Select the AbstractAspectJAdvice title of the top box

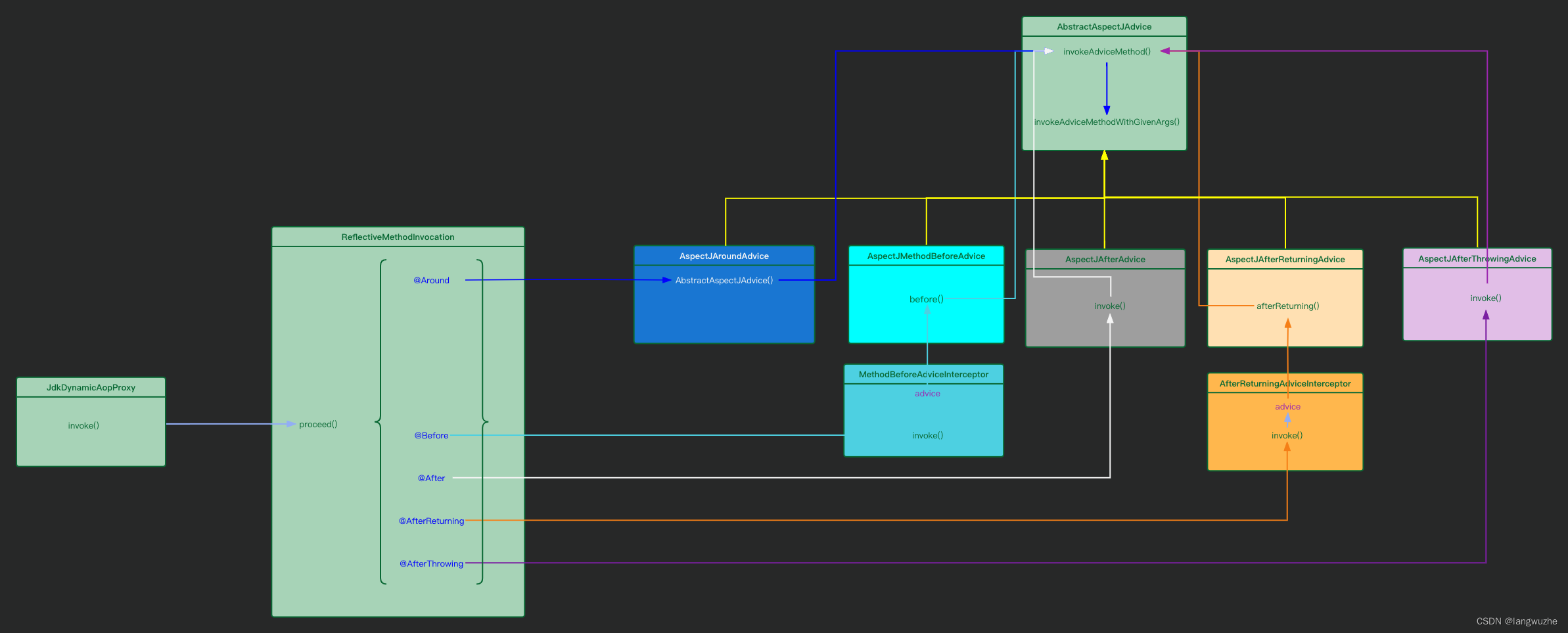point(1104,26)
